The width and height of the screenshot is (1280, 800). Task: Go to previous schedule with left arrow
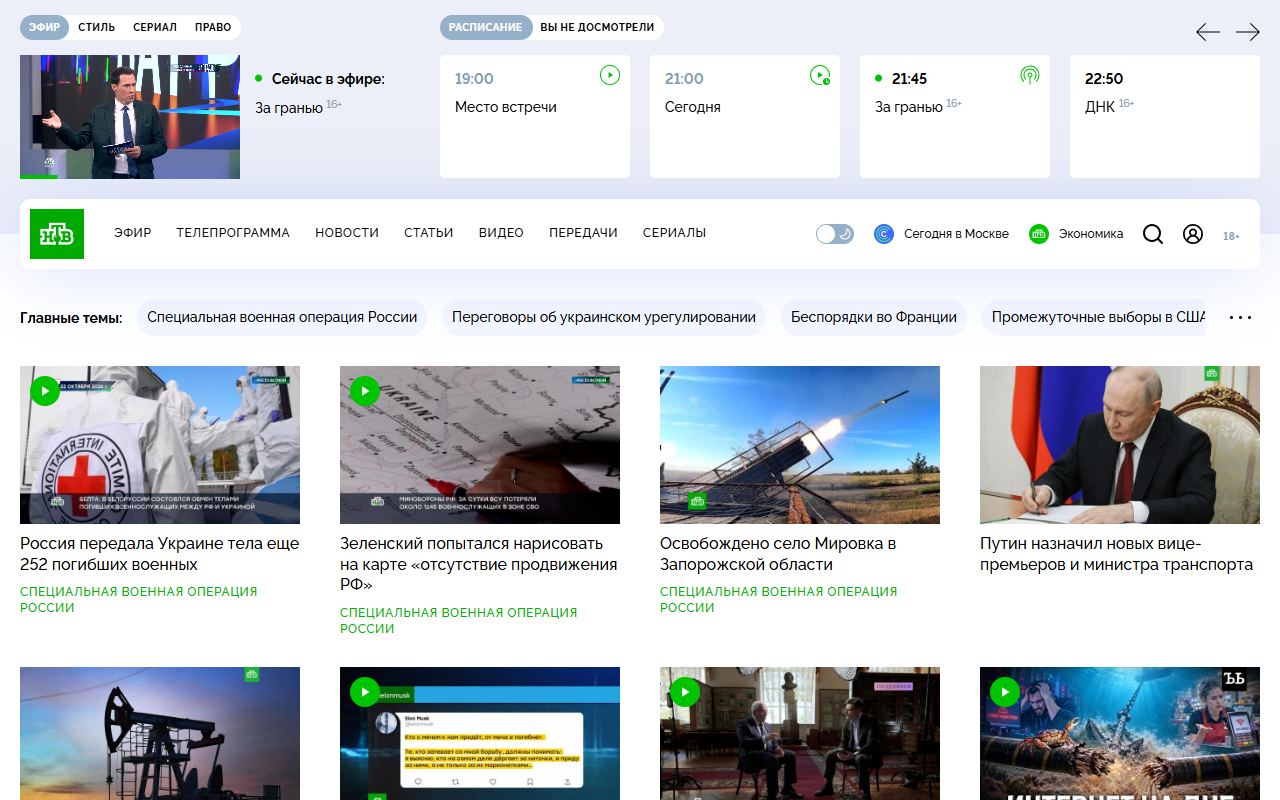click(x=1208, y=32)
